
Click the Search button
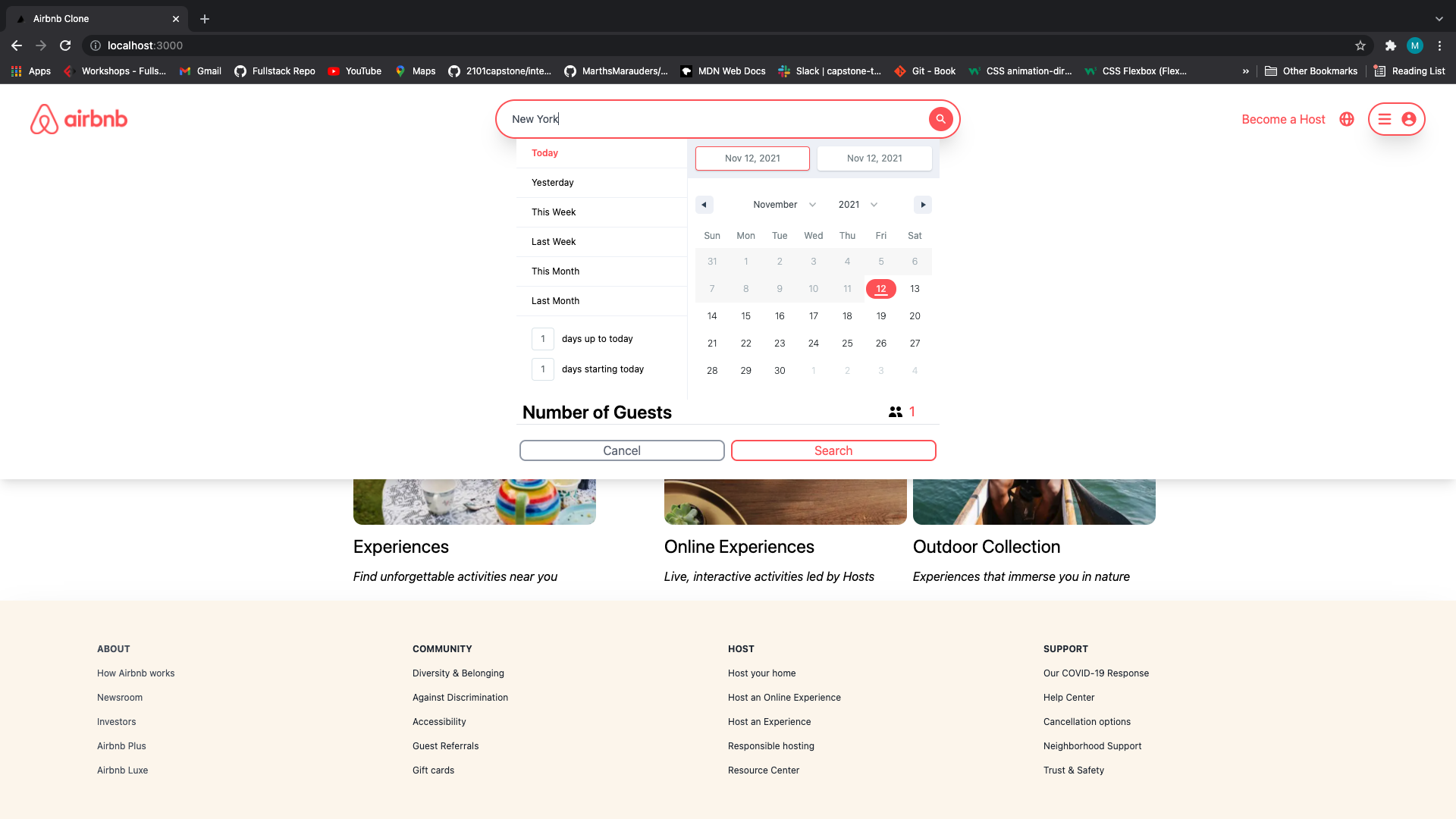click(833, 450)
